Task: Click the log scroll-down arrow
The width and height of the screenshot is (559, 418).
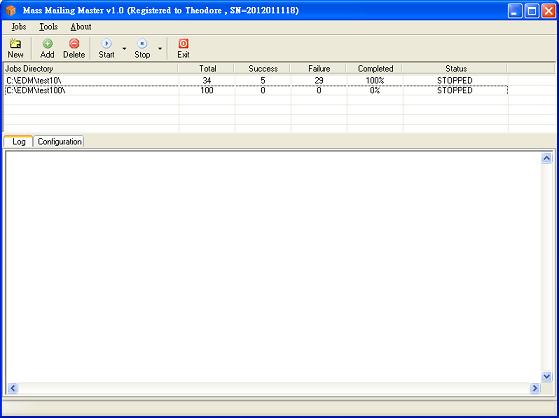Action: (x=546, y=376)
